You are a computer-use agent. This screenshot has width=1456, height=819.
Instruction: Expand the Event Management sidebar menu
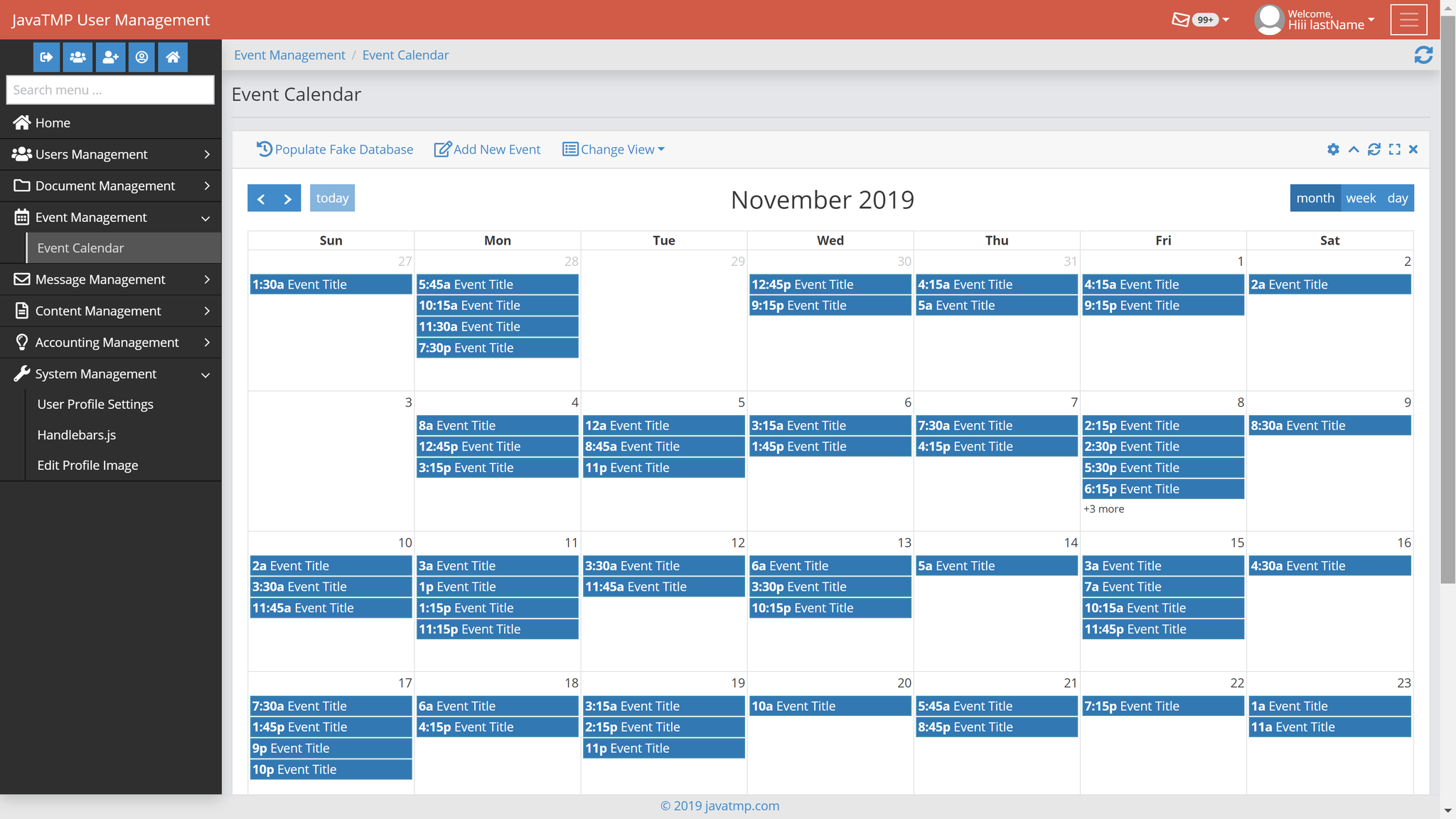point(111,216)
